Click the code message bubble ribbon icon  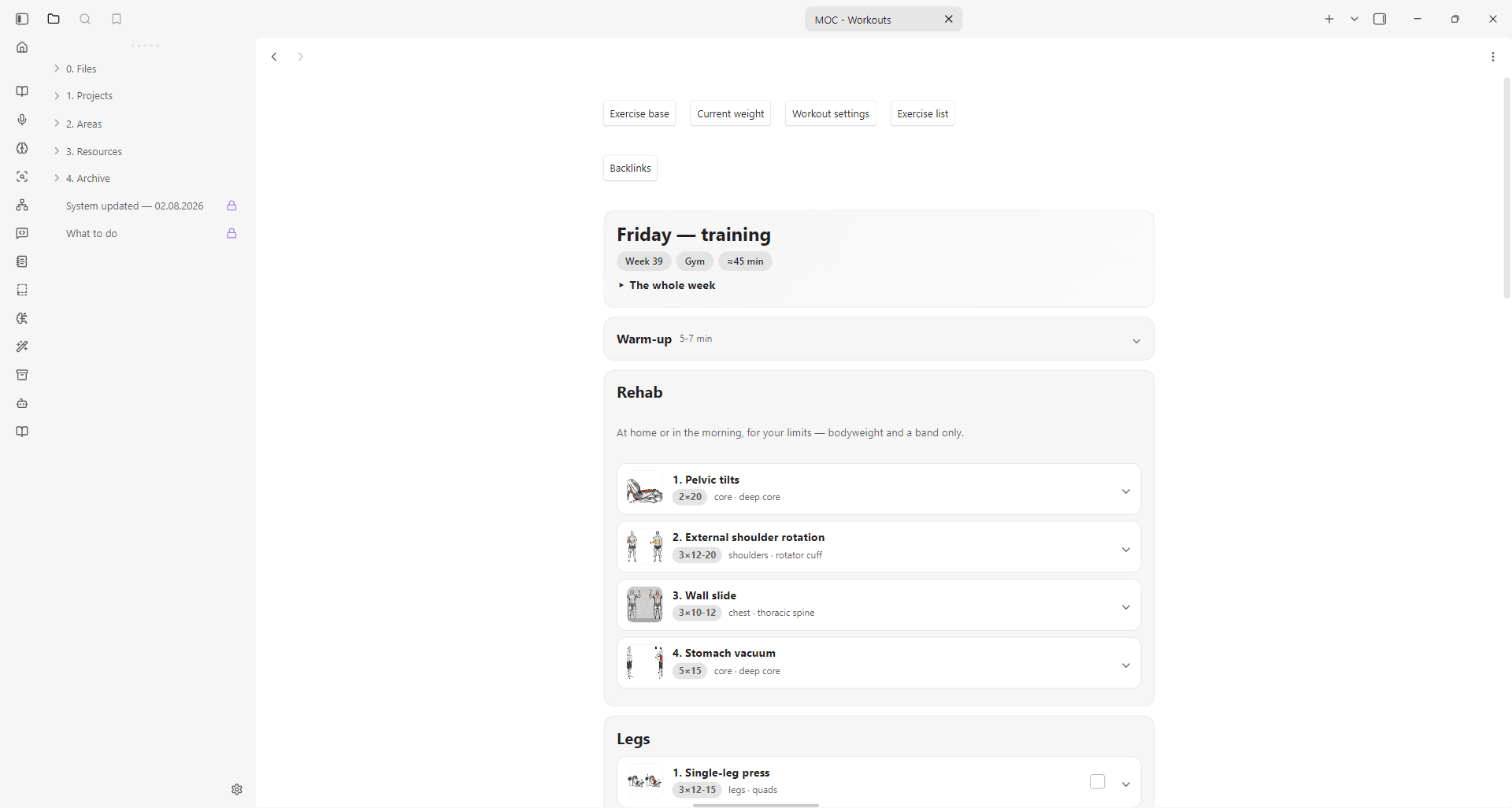point(22,233)
